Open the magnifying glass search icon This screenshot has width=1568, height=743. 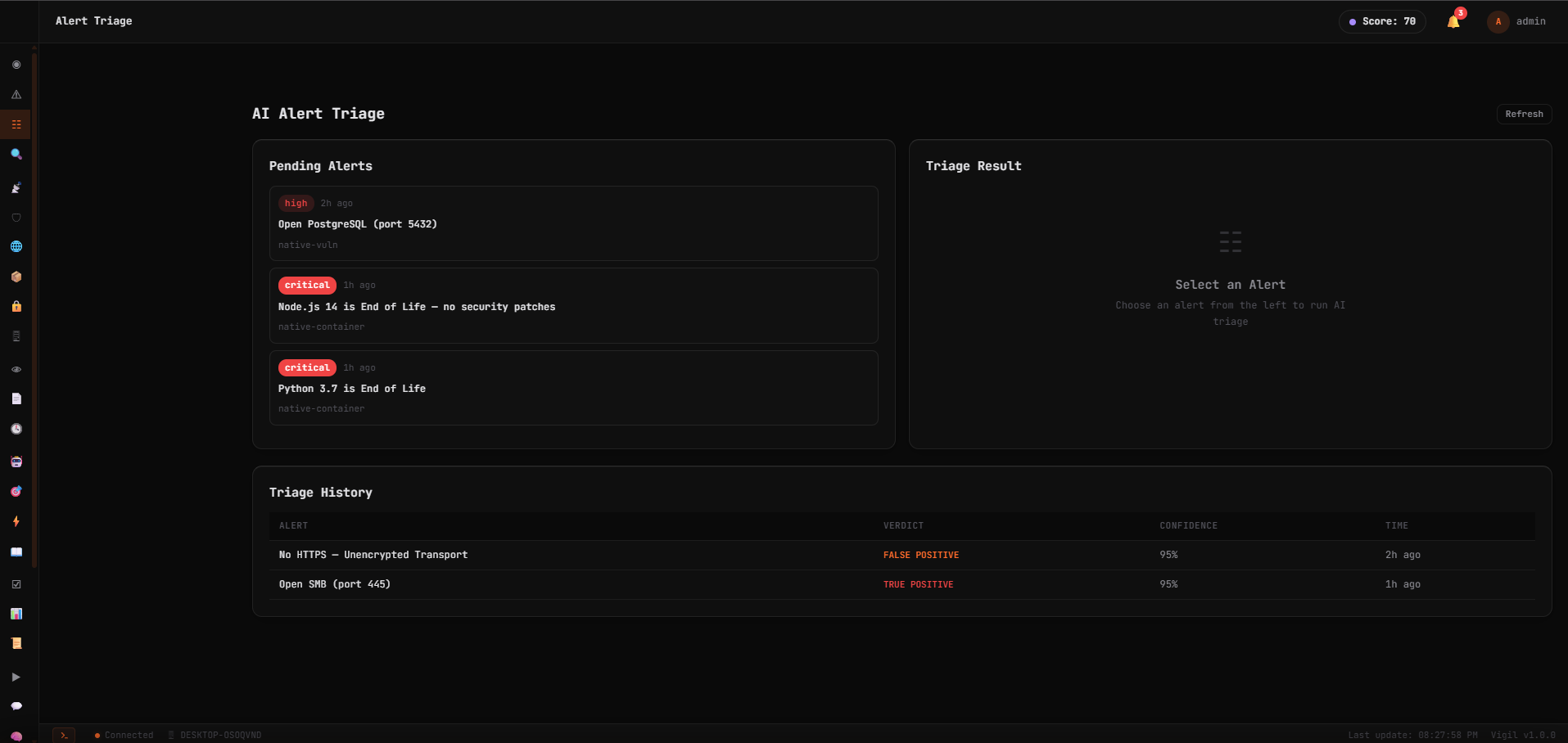point(16,155)
